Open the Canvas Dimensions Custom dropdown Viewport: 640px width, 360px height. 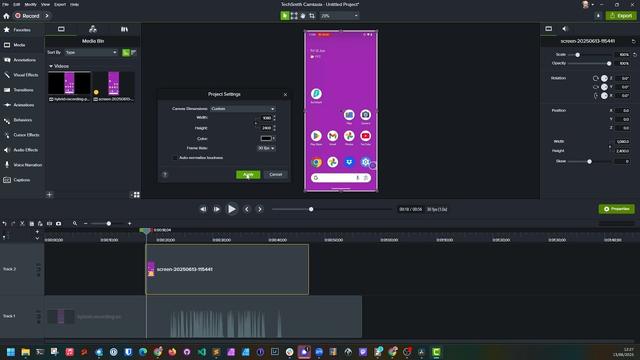tap(242, 109)
